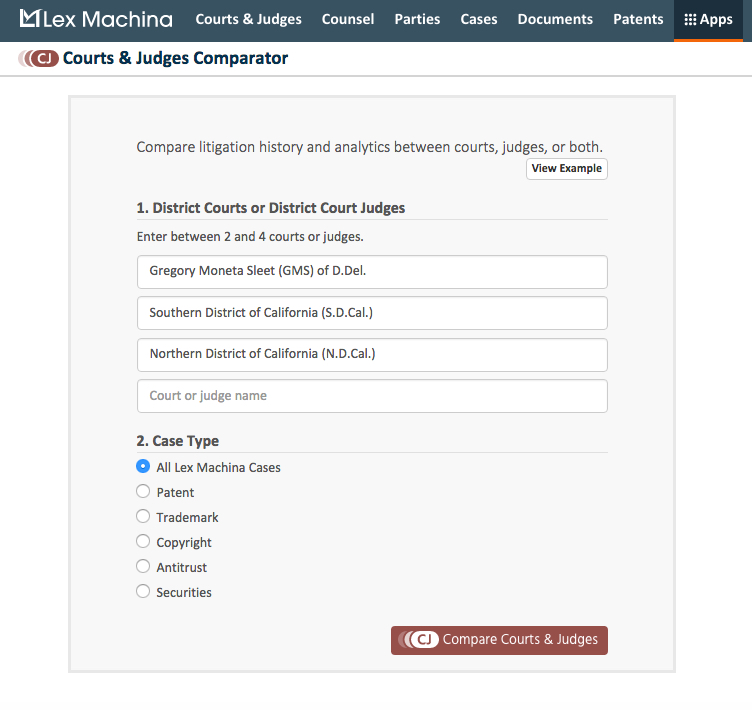
Task: Select the Securities radio option
Action: 143,592
